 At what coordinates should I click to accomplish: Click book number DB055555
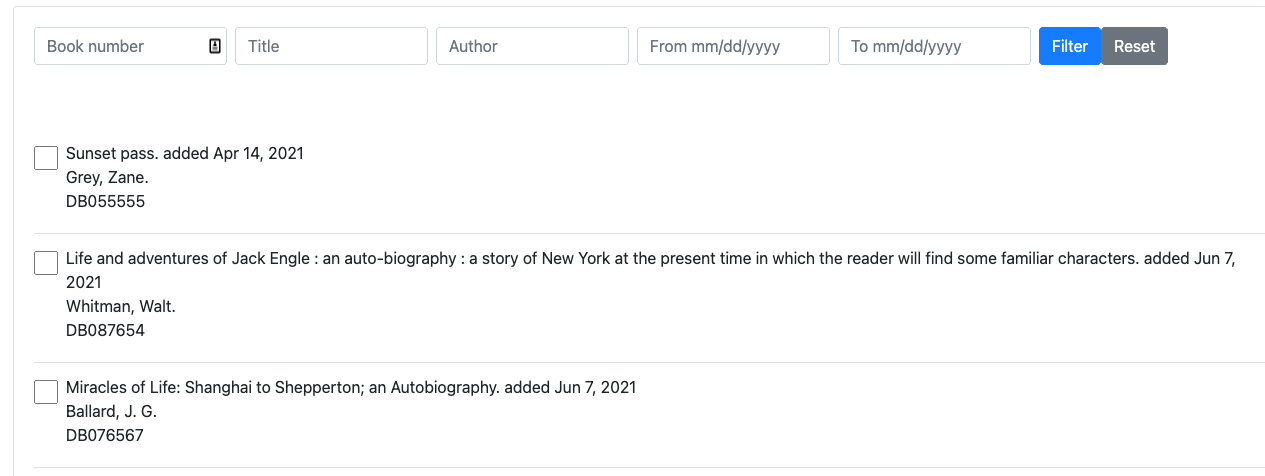[x=105, y=201]
